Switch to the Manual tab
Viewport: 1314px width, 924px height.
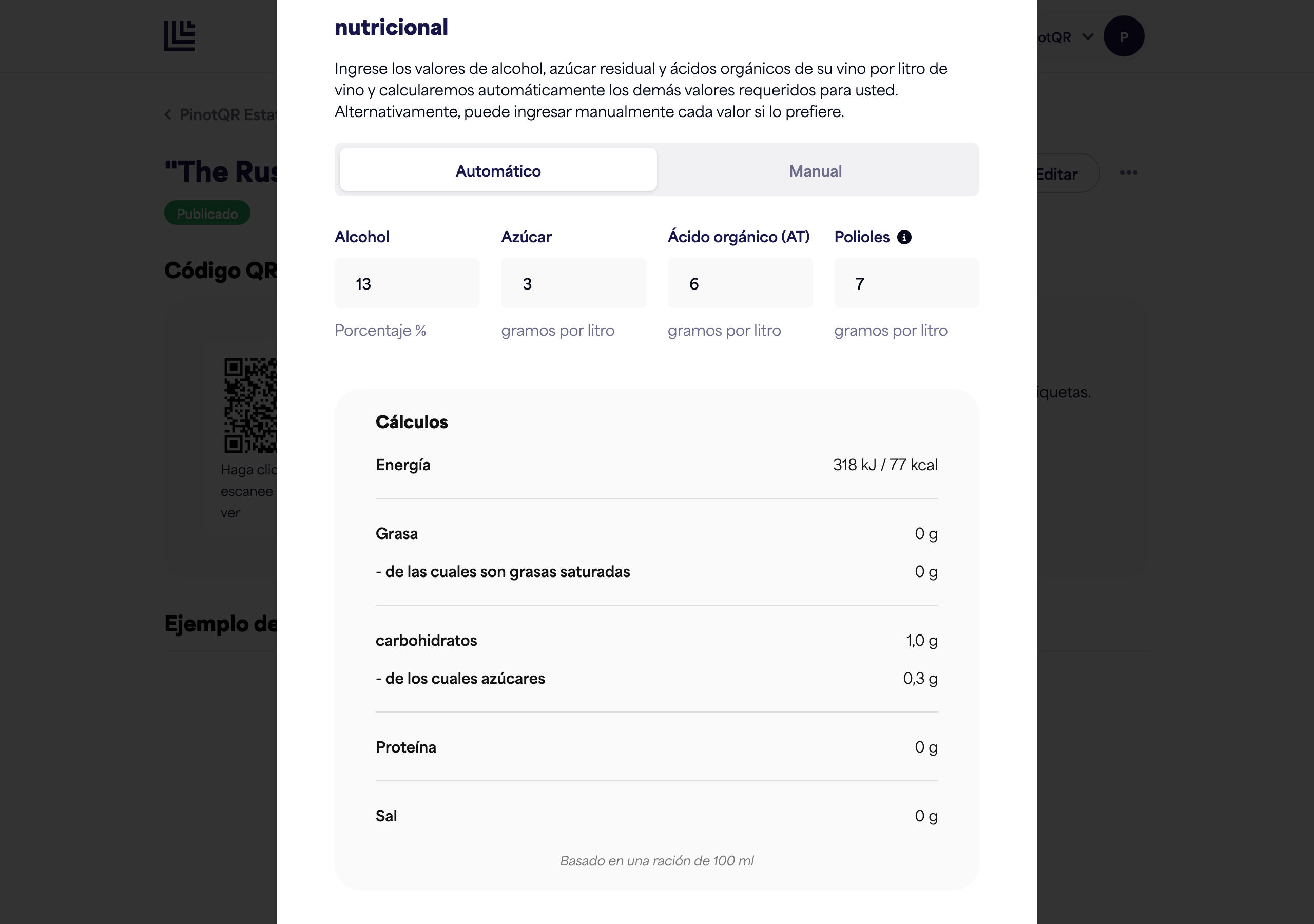point(815,170)
